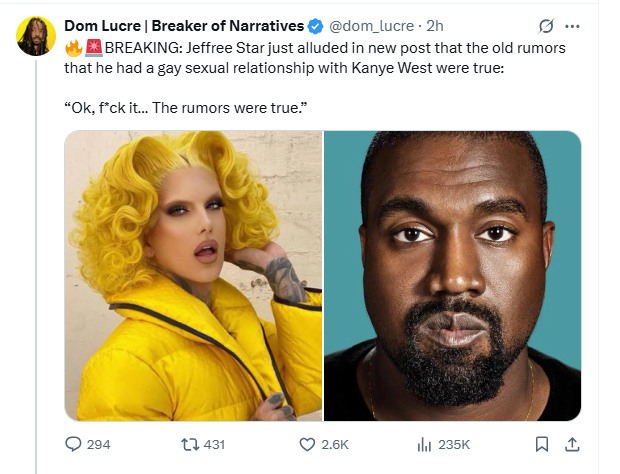Toggle the repost arrows icon

click(x=188, y=444)
